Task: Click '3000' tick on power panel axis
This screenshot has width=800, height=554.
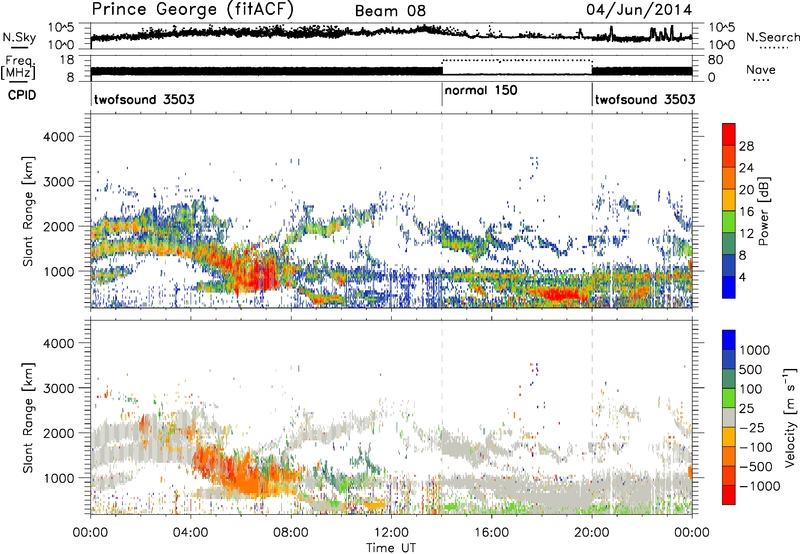Action: [x=59, y=182]
